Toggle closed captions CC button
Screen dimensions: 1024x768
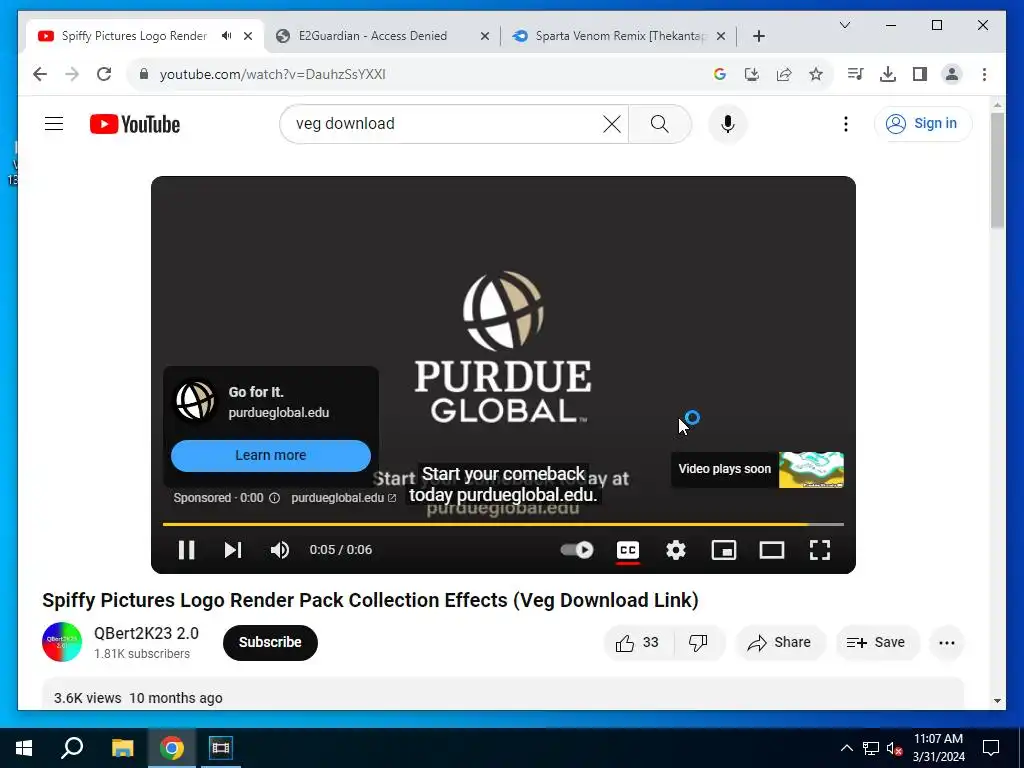coord(628,551)
